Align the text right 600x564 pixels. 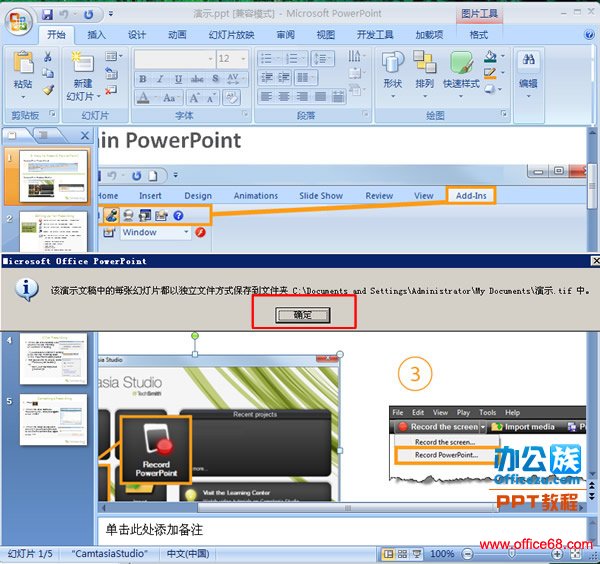pos(302,97)
